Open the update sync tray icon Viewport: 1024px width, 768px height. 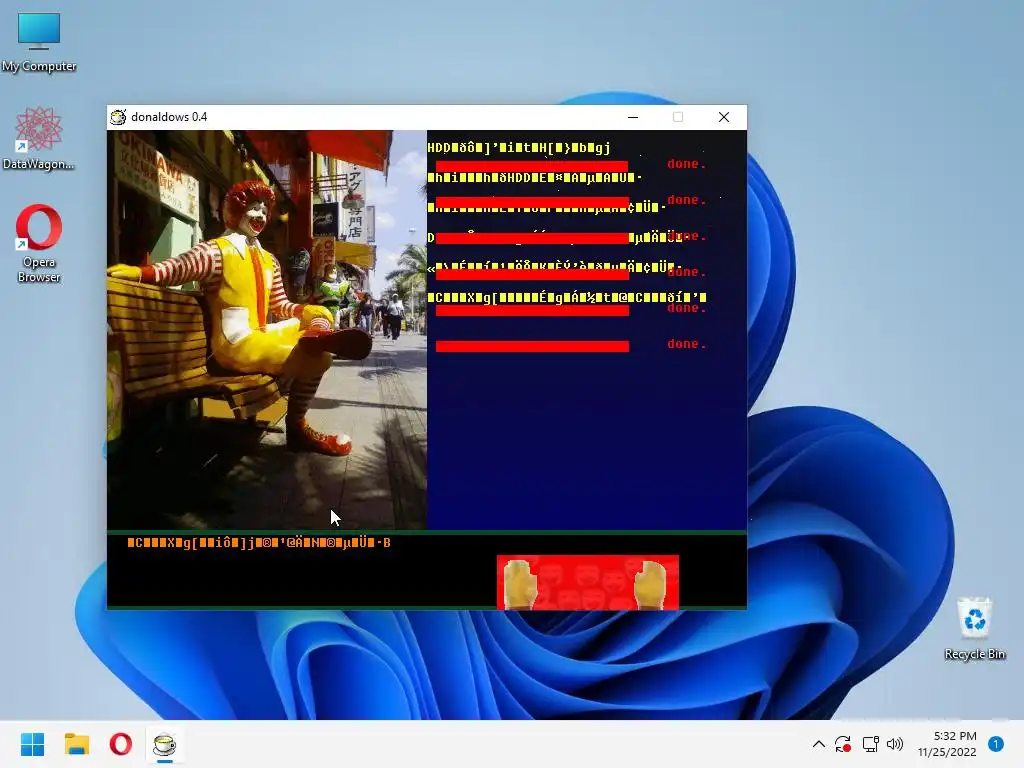tap(842, 744)
